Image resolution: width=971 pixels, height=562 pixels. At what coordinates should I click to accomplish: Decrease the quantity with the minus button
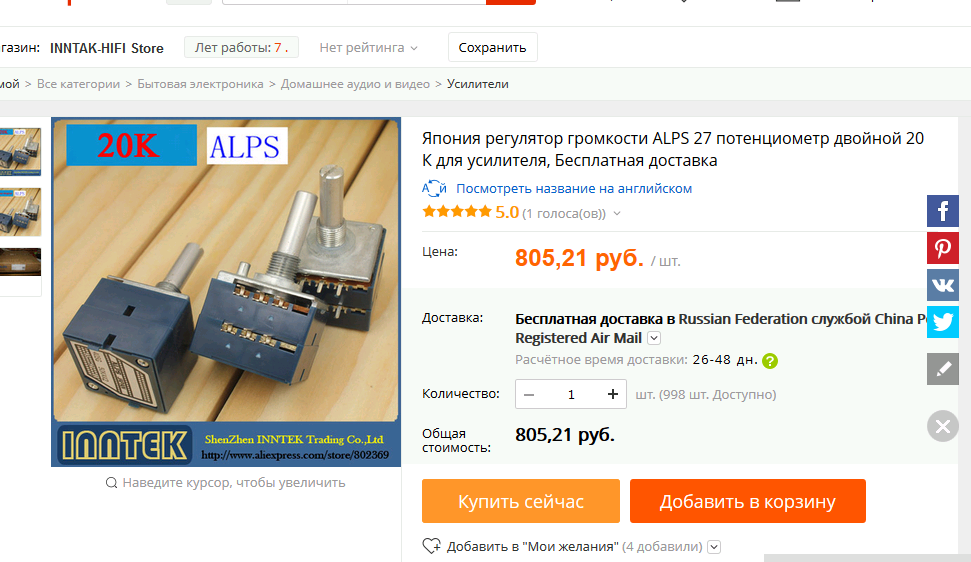529,394
